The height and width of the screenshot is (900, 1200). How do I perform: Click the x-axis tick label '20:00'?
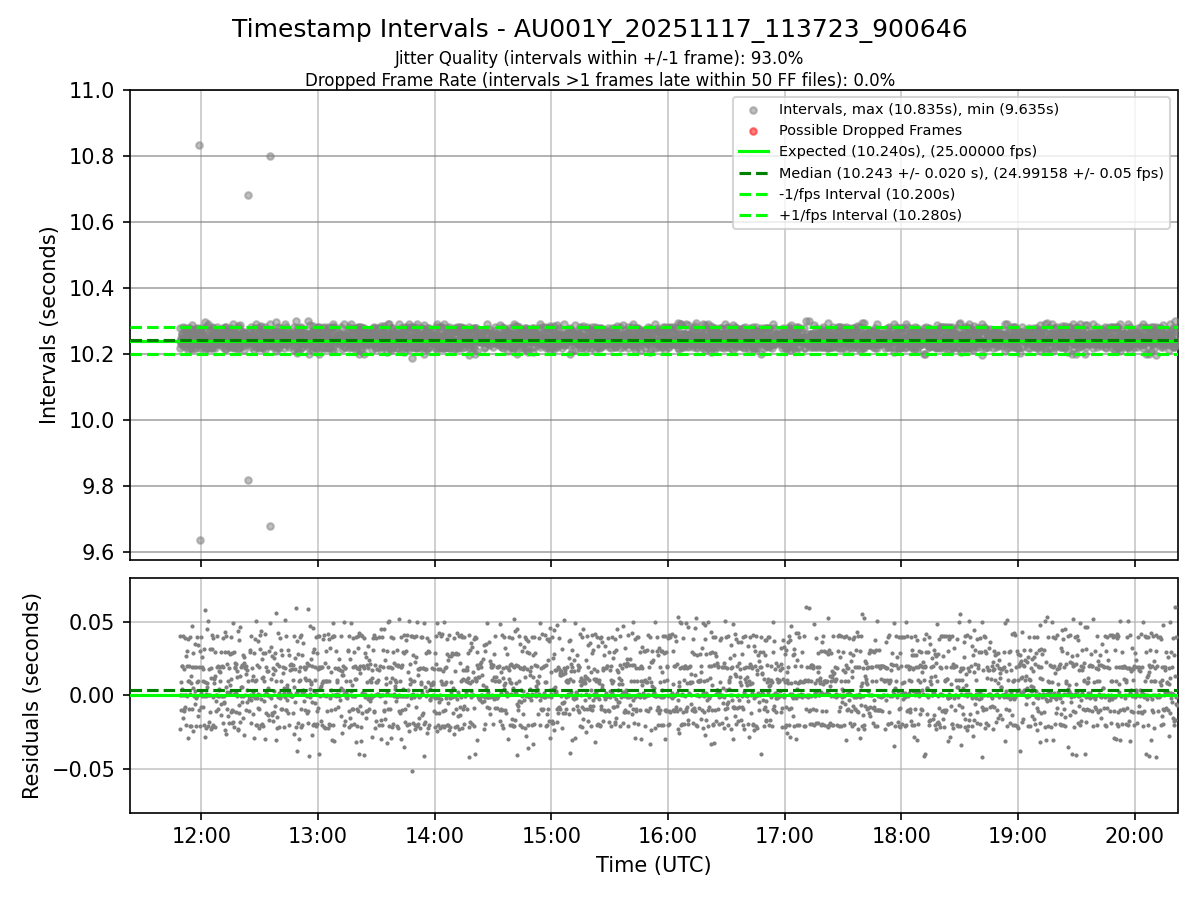1134,835
